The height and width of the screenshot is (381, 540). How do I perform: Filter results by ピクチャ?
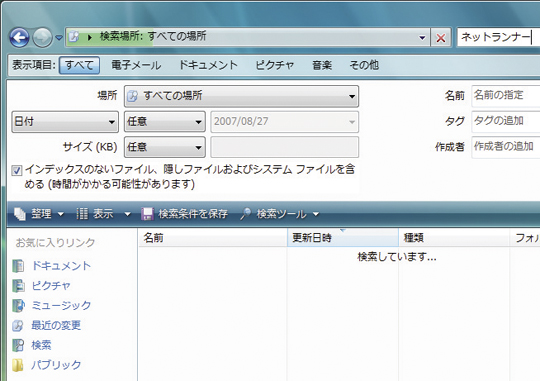tap(274, 65)
